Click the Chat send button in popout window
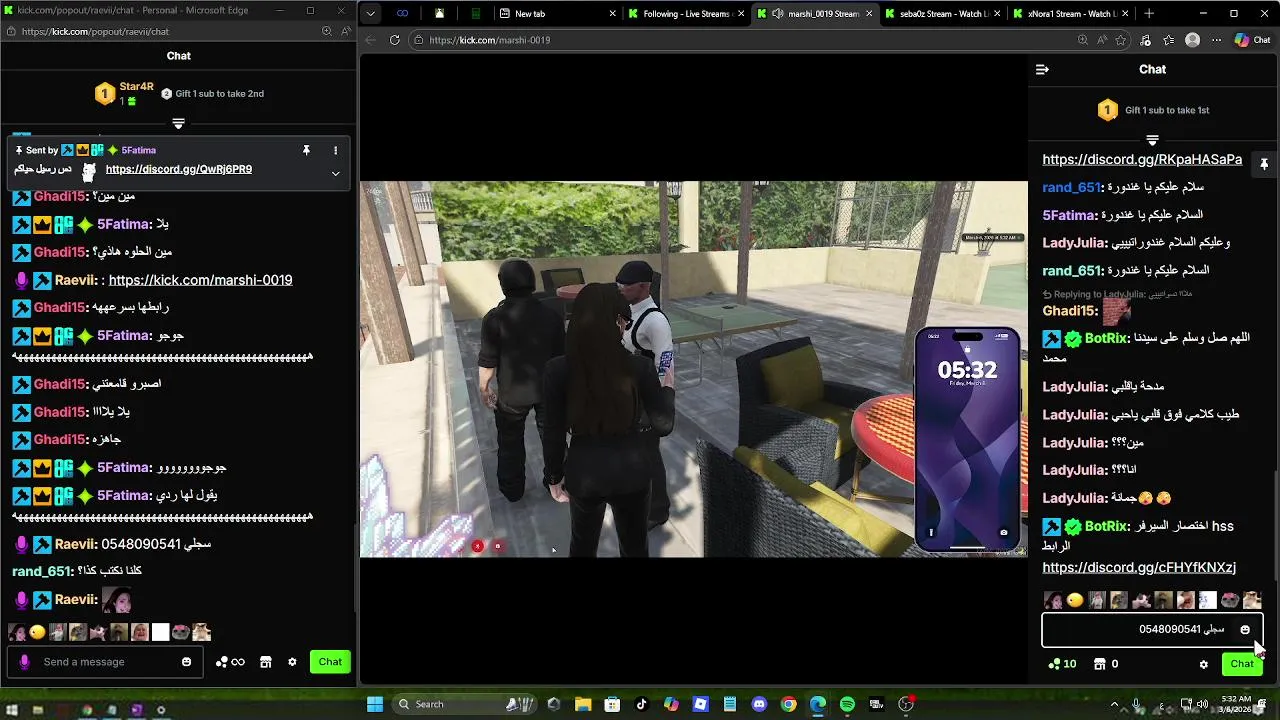This screenshot has height=720, width=1280. 330,662
